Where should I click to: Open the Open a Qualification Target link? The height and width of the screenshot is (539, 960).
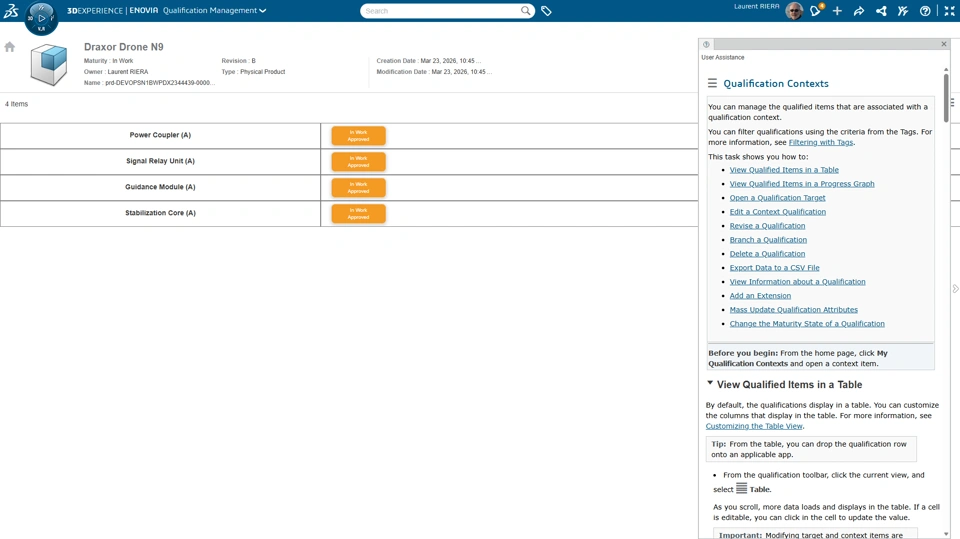[x=777, y=198]
